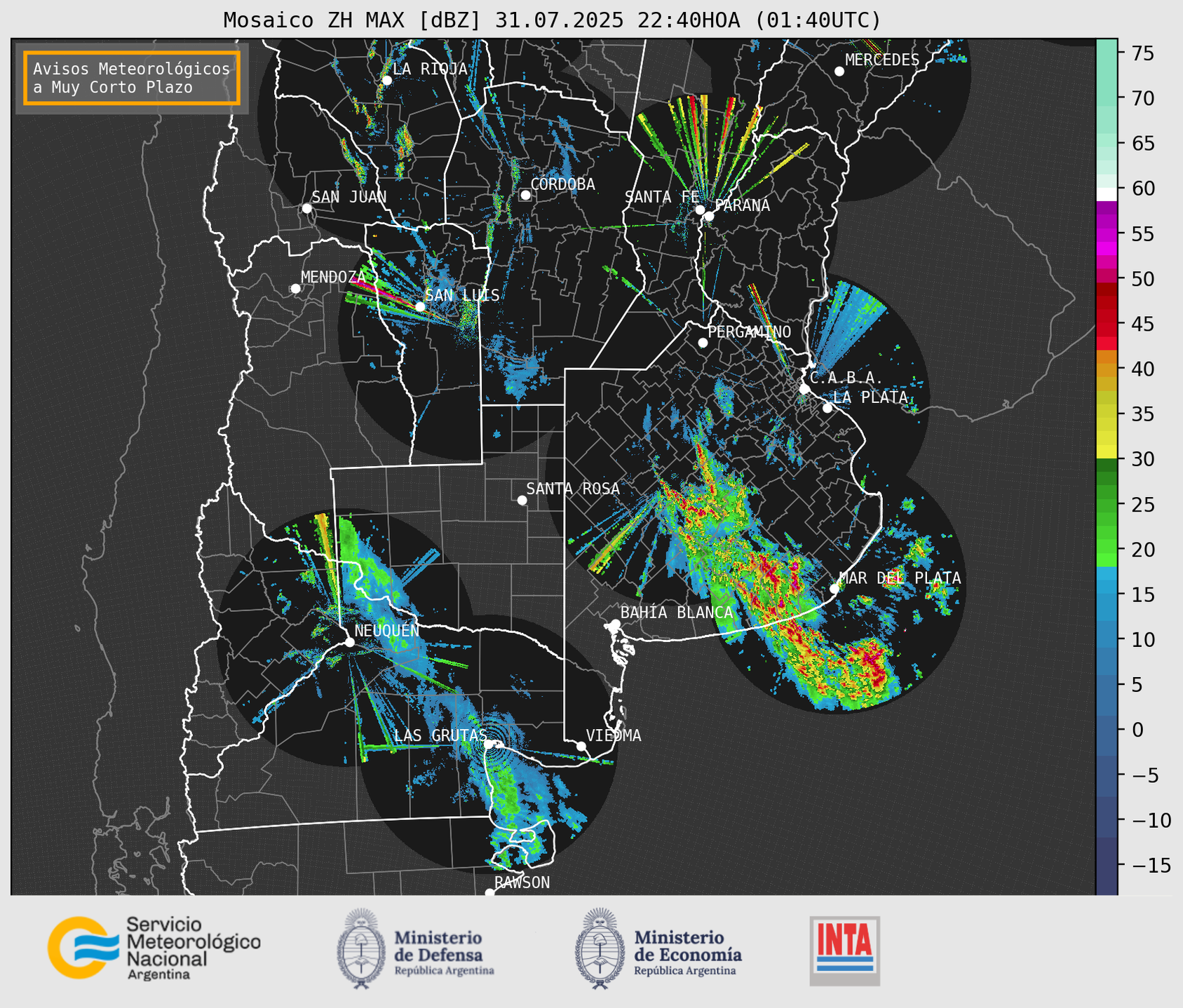Click the Paraná city marker
The height and width of the screenshot is (1008, 1183).
pos(709,216)
